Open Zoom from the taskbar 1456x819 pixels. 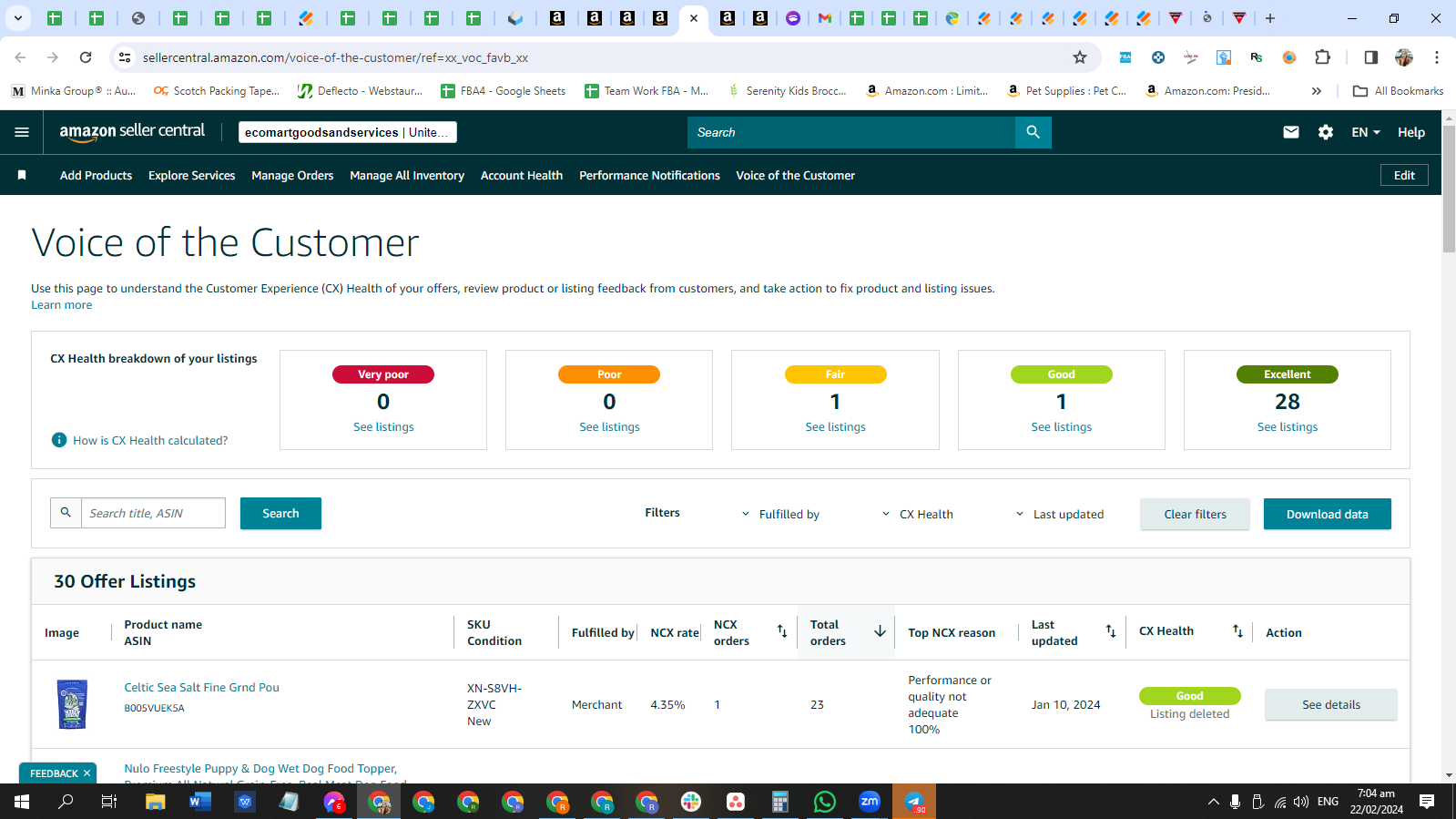870,802
